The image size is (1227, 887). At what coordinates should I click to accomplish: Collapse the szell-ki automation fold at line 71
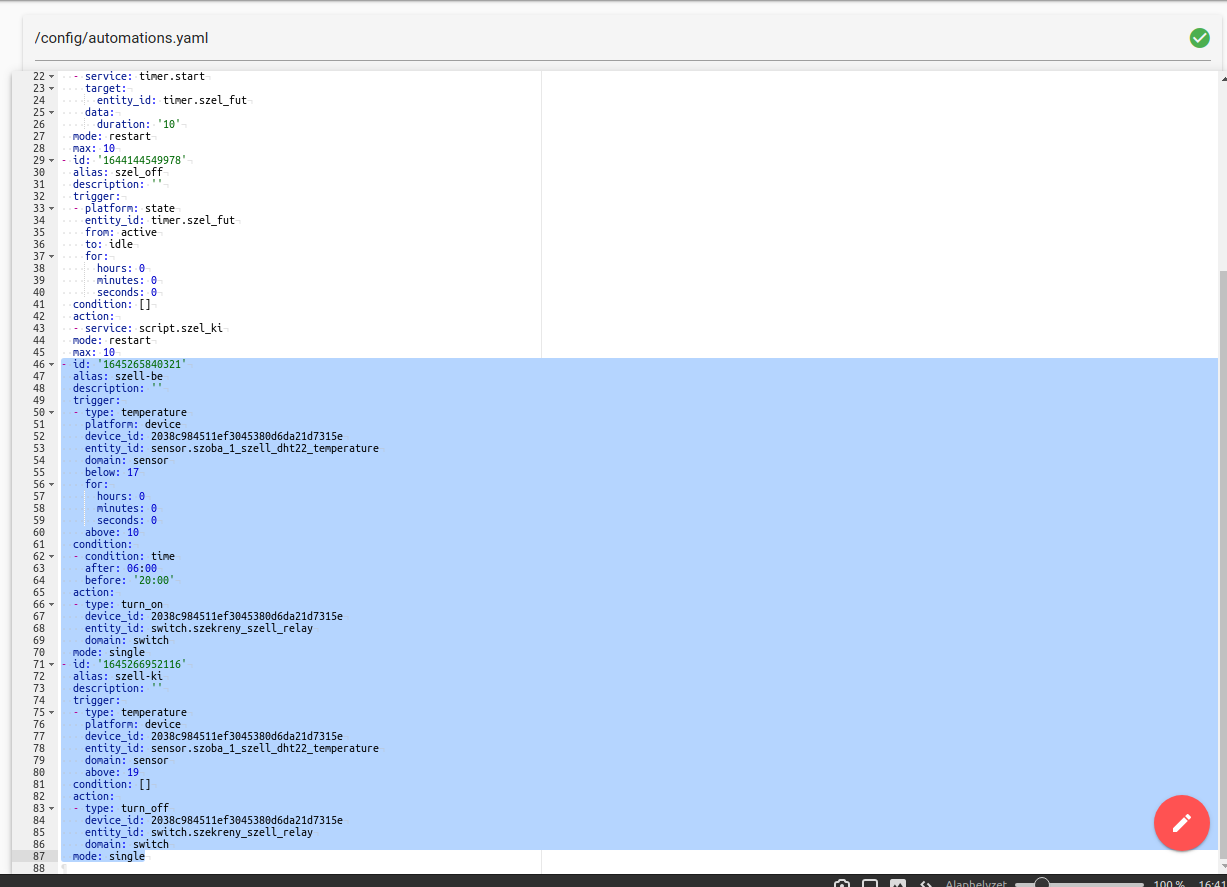(53, 664)
